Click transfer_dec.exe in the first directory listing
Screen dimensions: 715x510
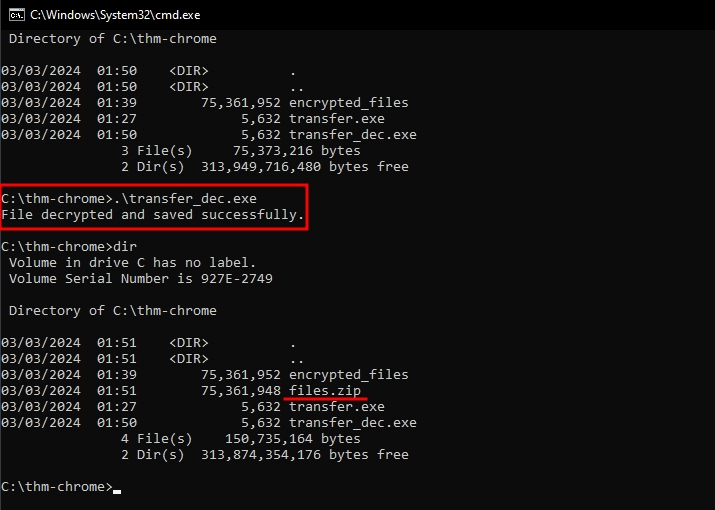pos(352,135)
